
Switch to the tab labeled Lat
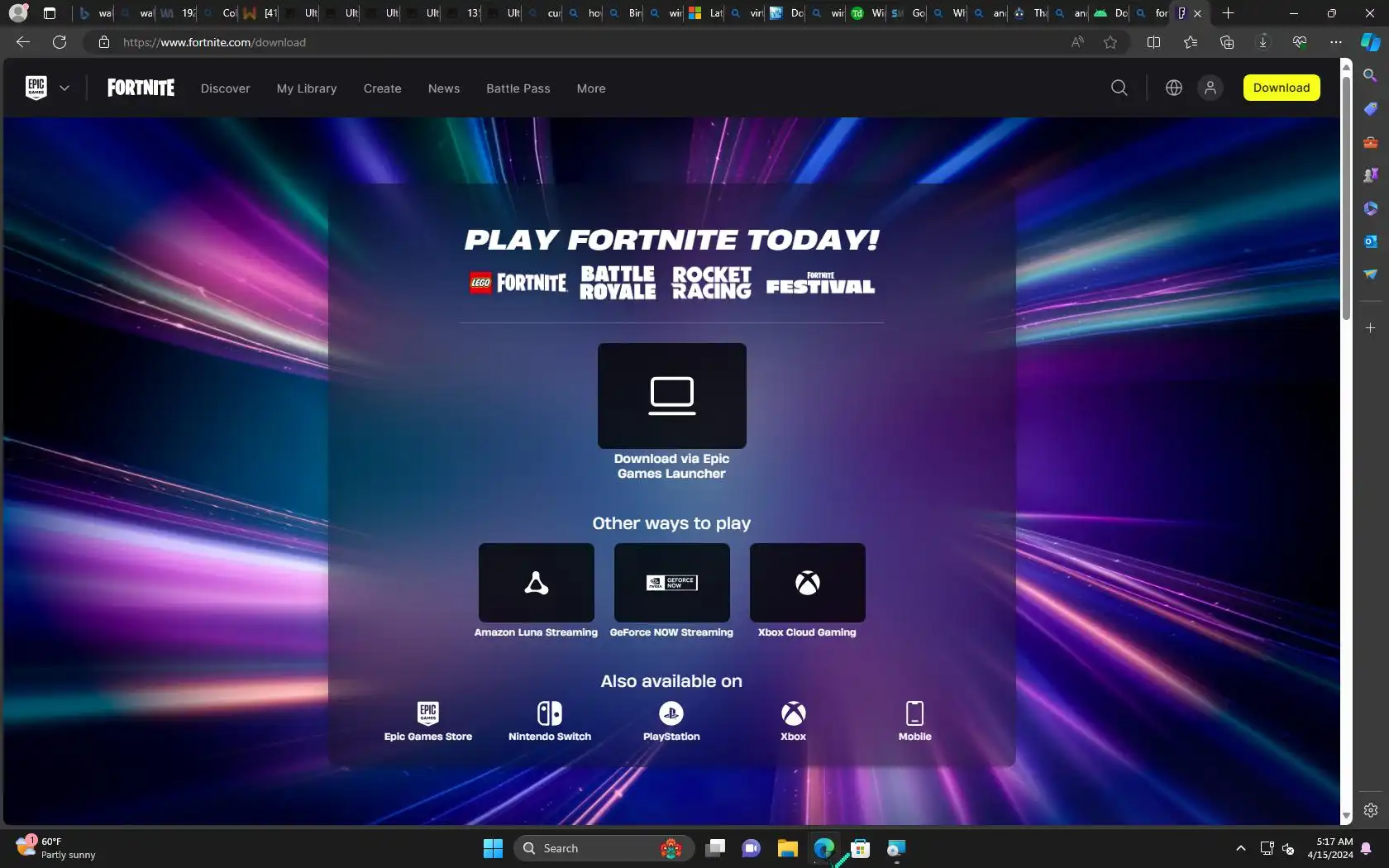[x=705, y=13]
